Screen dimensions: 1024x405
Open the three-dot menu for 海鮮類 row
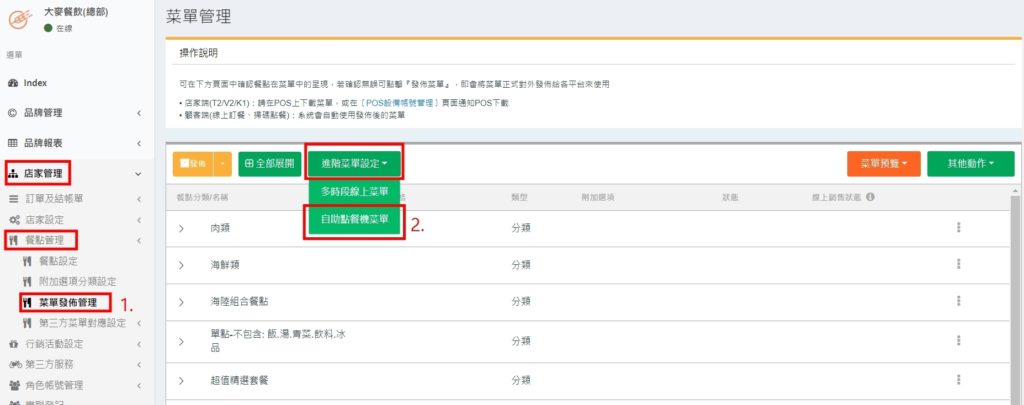958,265
